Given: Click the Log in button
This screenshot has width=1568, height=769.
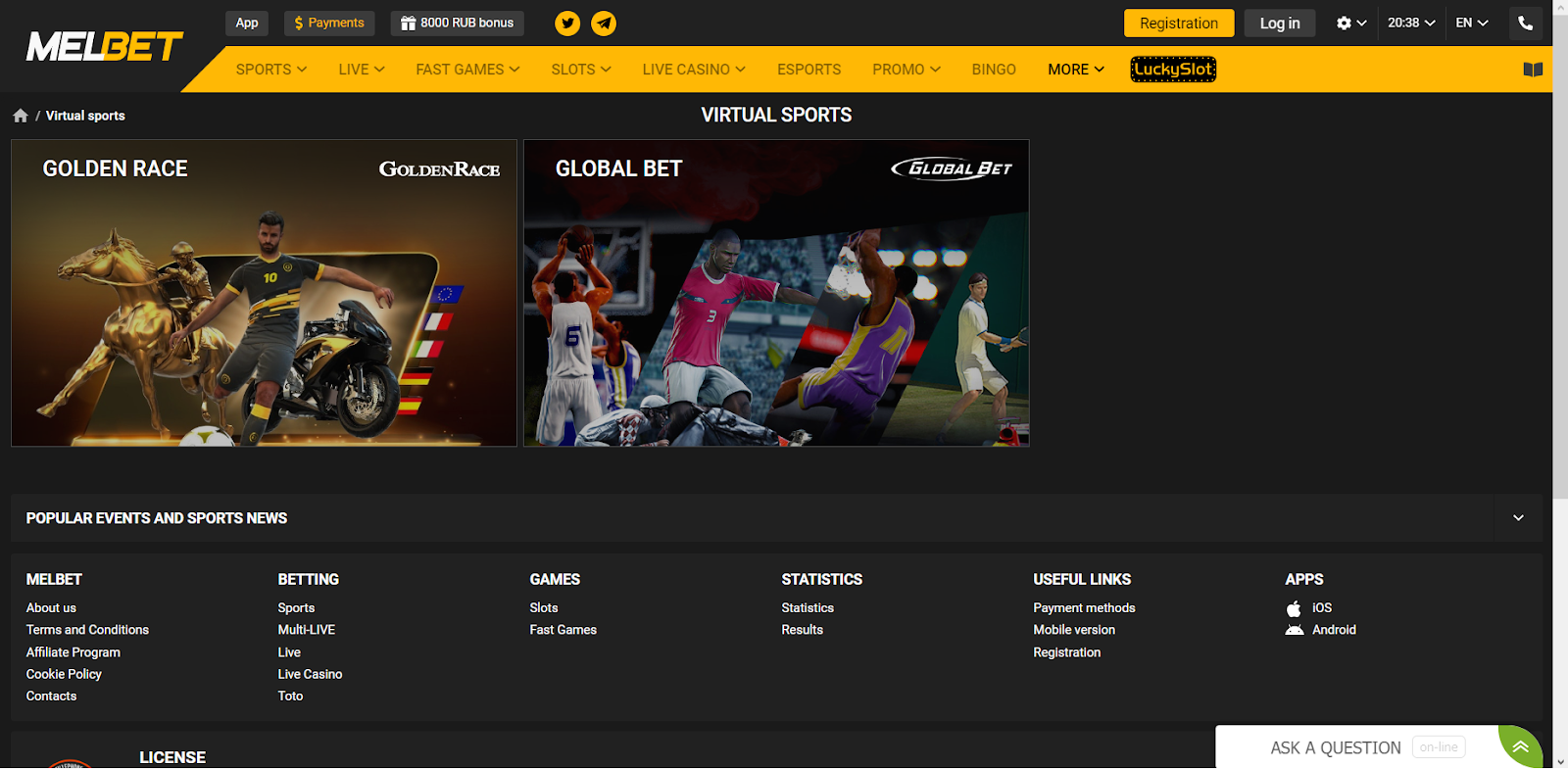Looking at the screenshot, I should (1280, 24).
